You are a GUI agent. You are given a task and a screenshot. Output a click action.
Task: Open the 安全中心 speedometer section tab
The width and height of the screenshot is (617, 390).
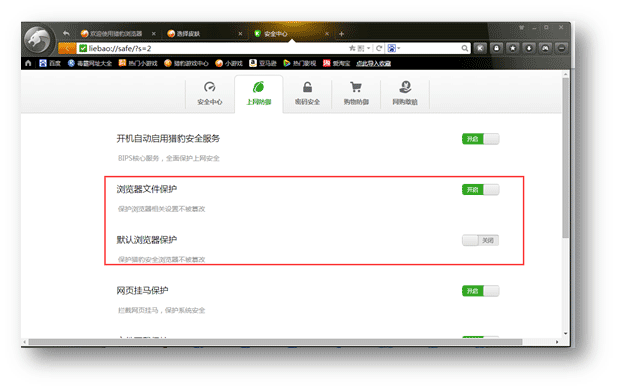tap(210, 94)
